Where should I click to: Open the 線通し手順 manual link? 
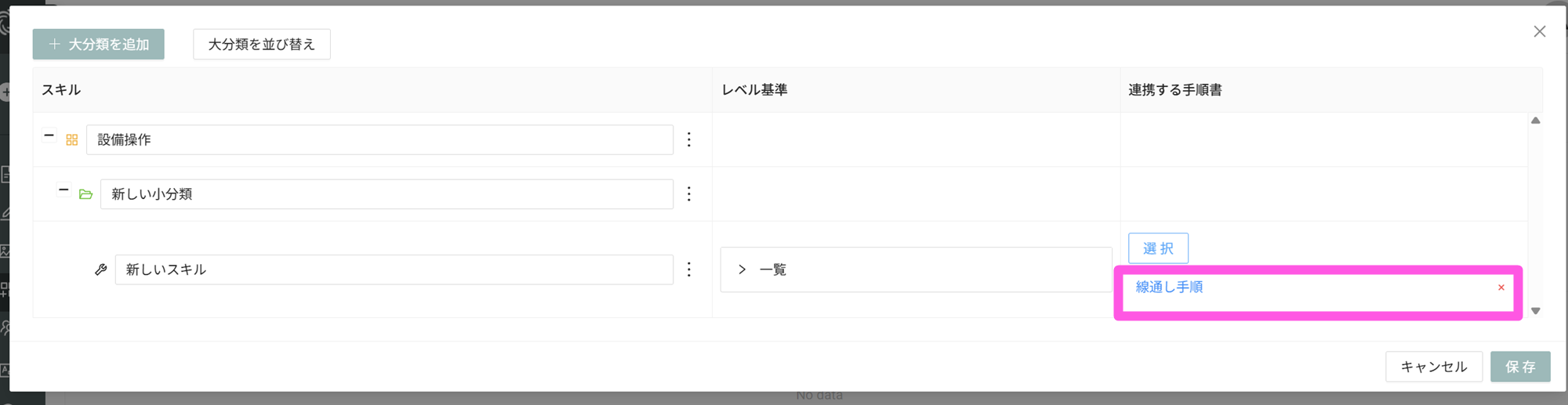(x=1169, y=287)
